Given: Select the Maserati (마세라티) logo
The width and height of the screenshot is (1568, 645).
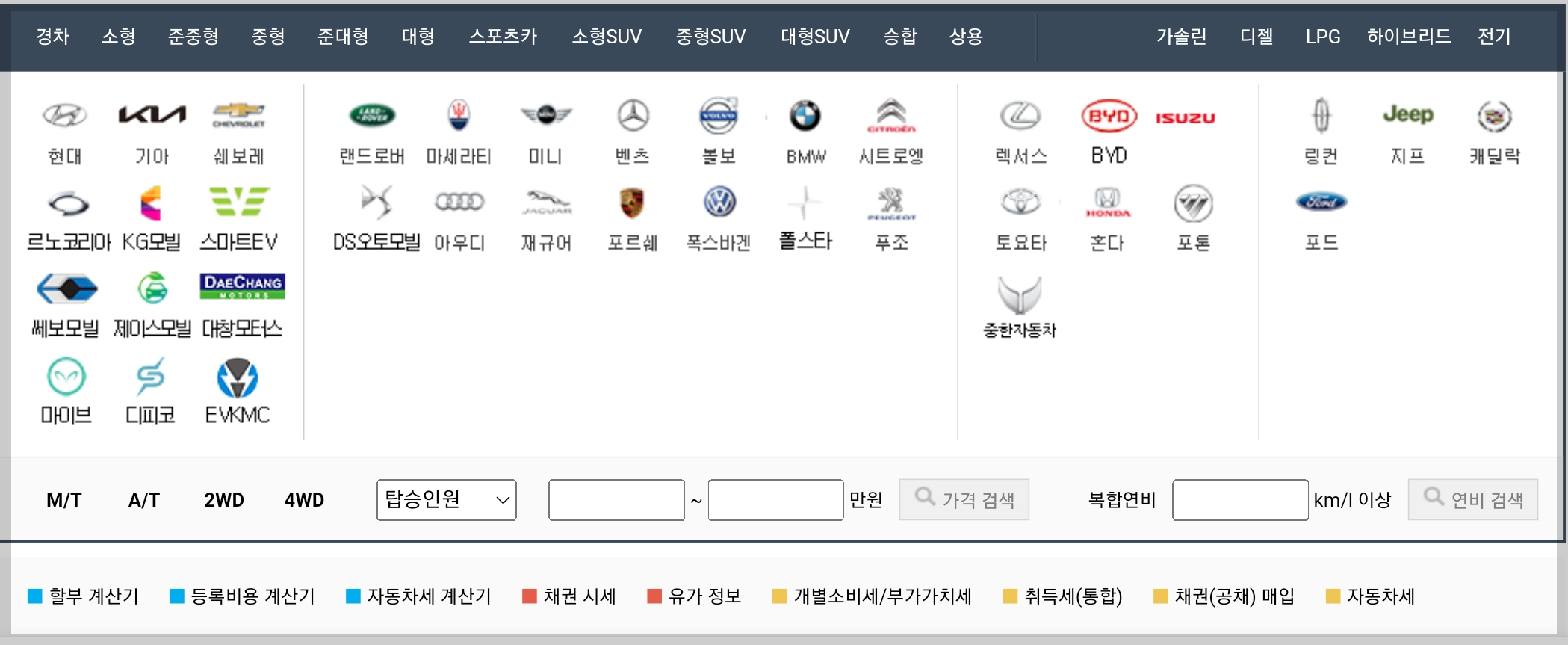Looking at the screenshot, I should (x=459, y=115).
